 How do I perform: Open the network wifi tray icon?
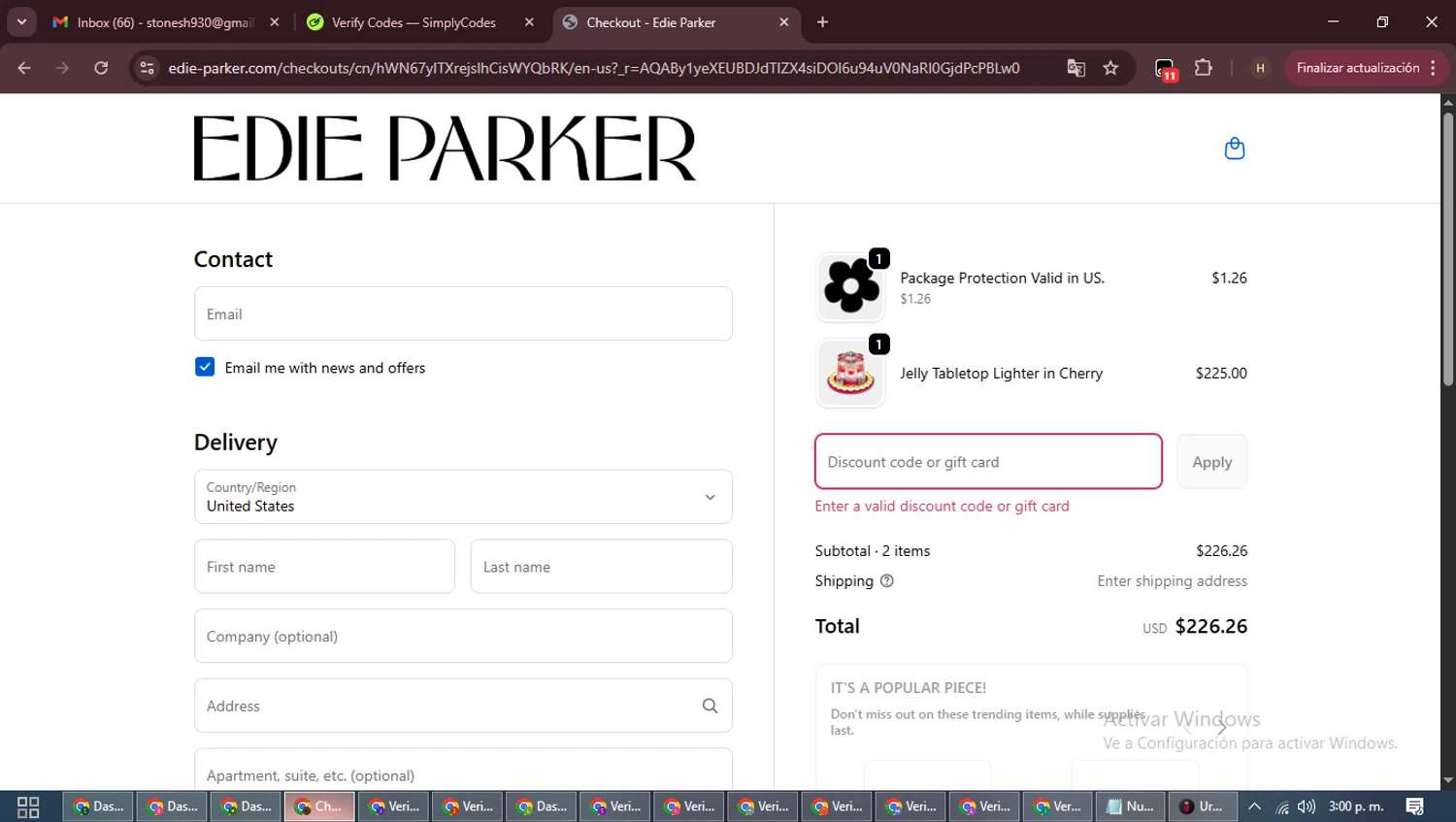1282,806
